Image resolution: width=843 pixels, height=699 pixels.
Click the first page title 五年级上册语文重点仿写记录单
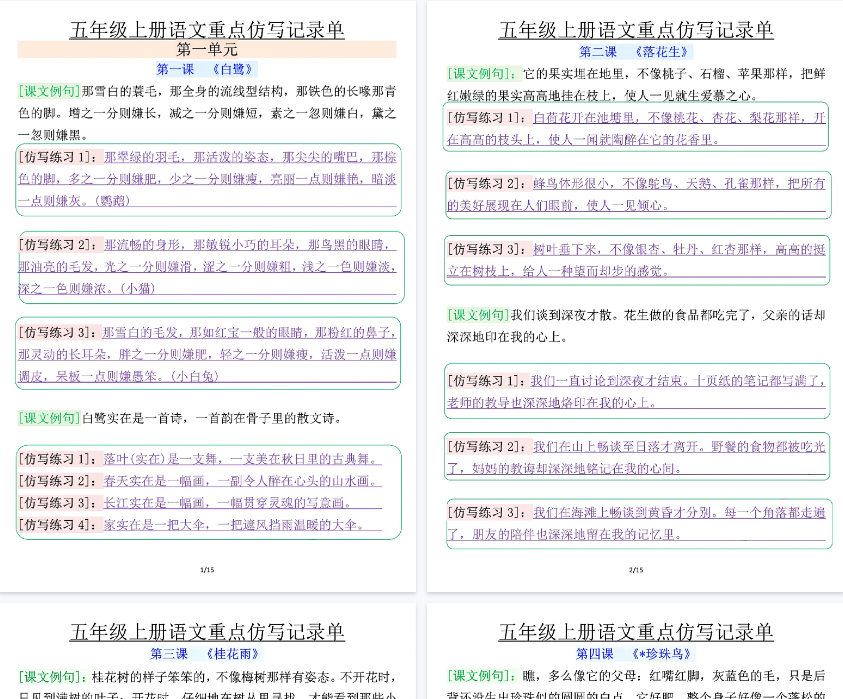(207, 30)
